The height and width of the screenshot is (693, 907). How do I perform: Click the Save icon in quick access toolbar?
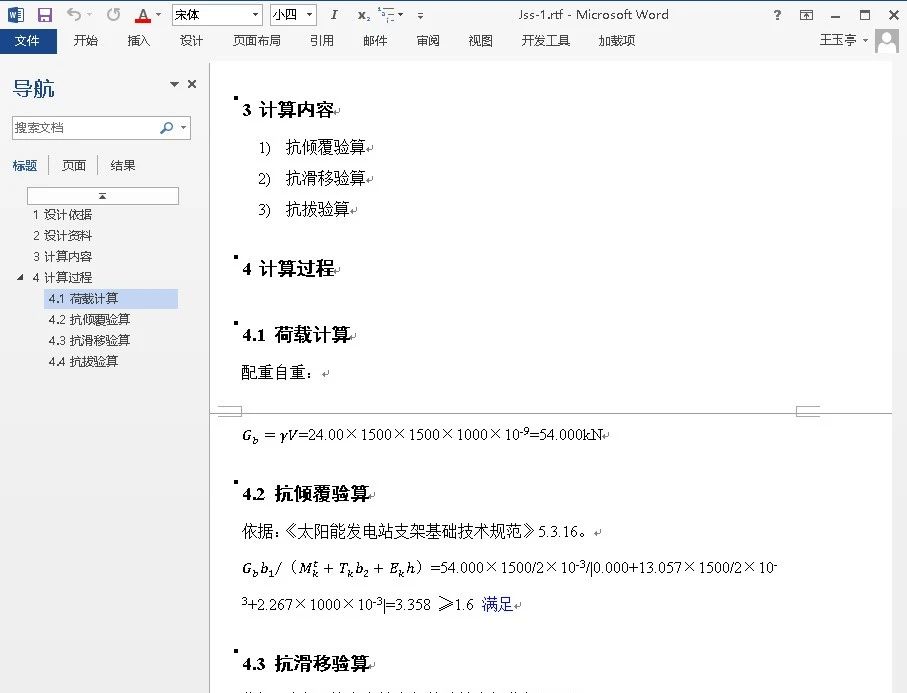(44, 15)
